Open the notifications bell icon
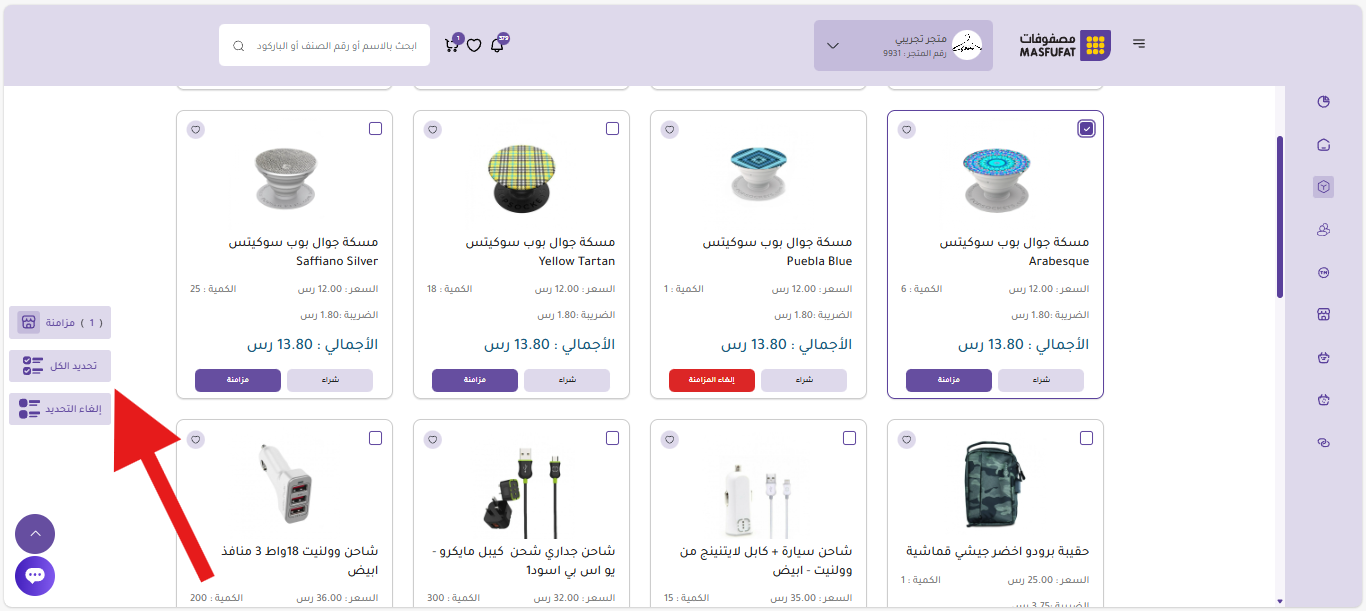The height and width of the screenshot is (611, 1366). click(497, 45)
